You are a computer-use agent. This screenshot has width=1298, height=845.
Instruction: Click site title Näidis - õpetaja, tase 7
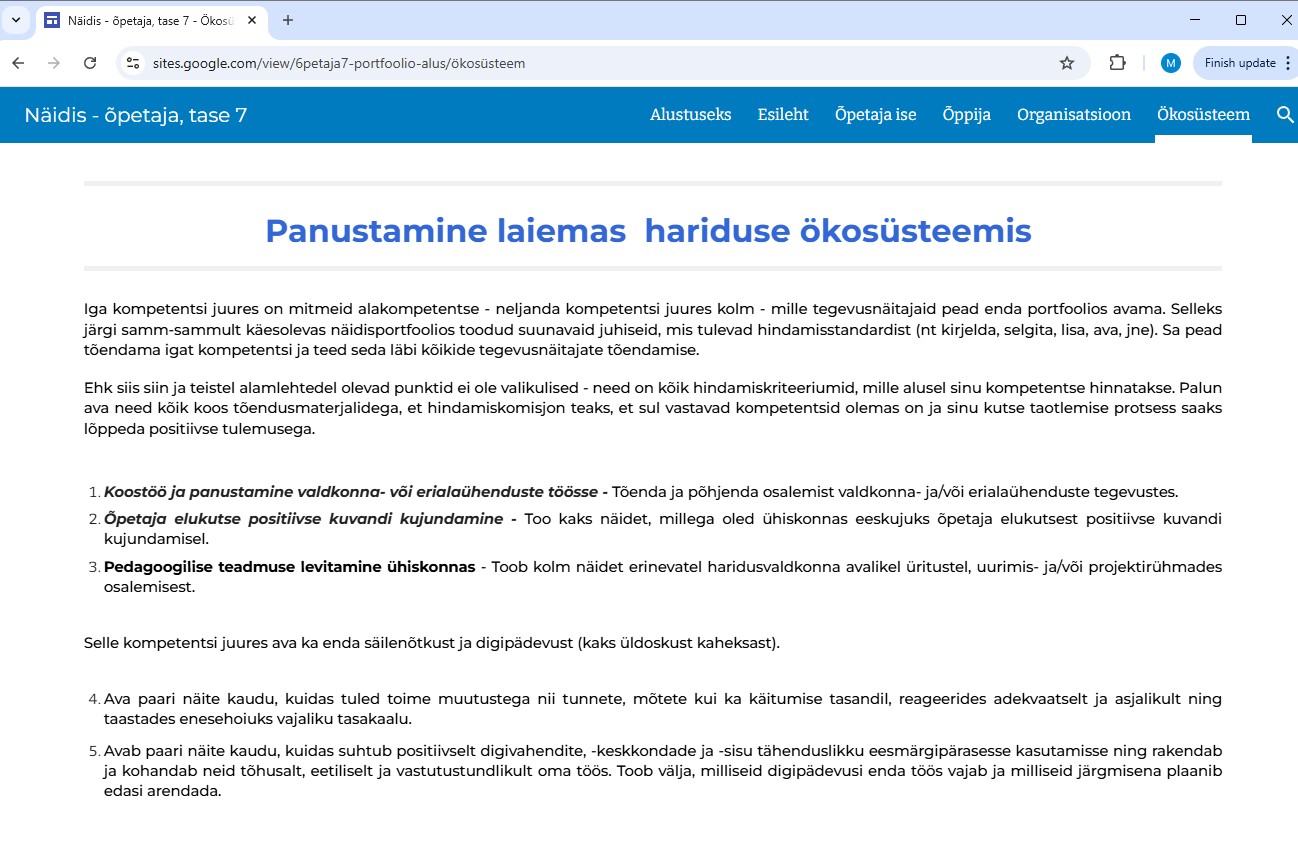point(135,115)
